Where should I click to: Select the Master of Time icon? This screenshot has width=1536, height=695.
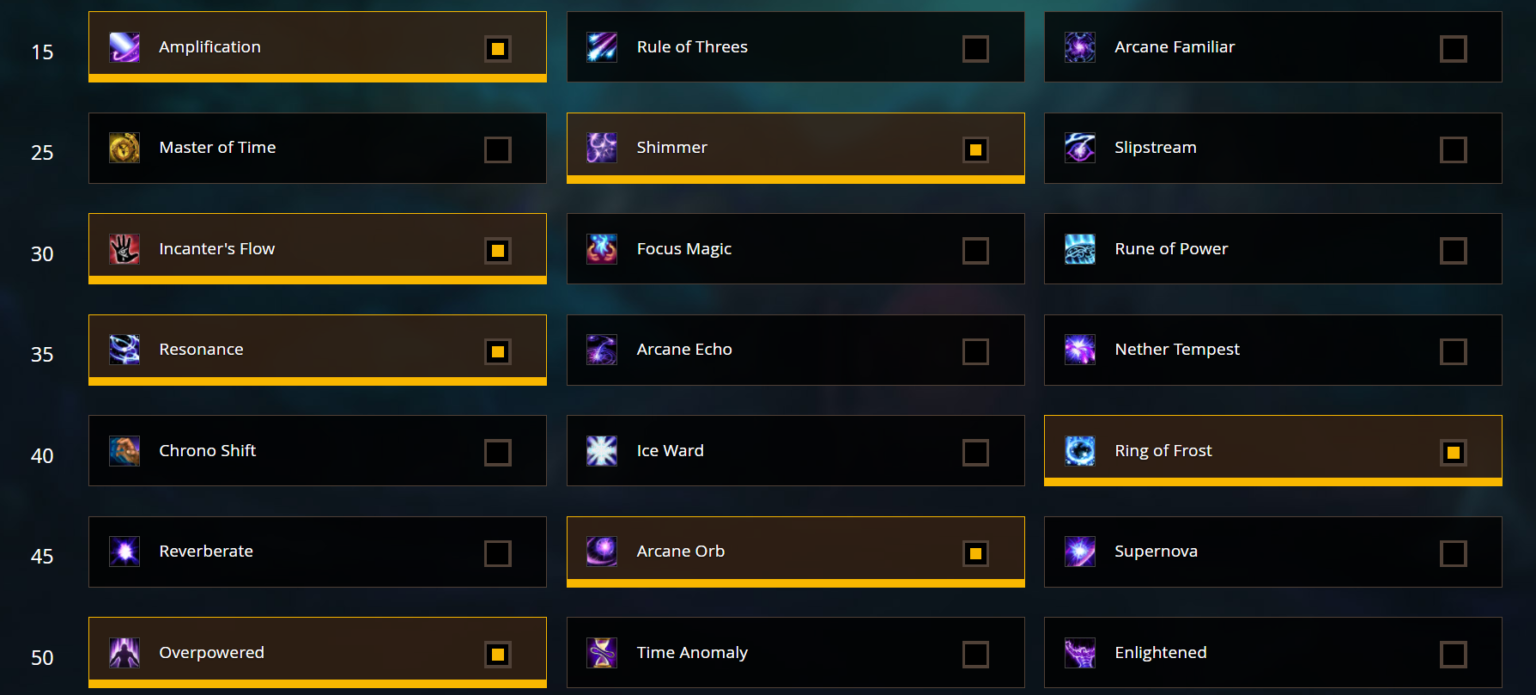(124, 148)
